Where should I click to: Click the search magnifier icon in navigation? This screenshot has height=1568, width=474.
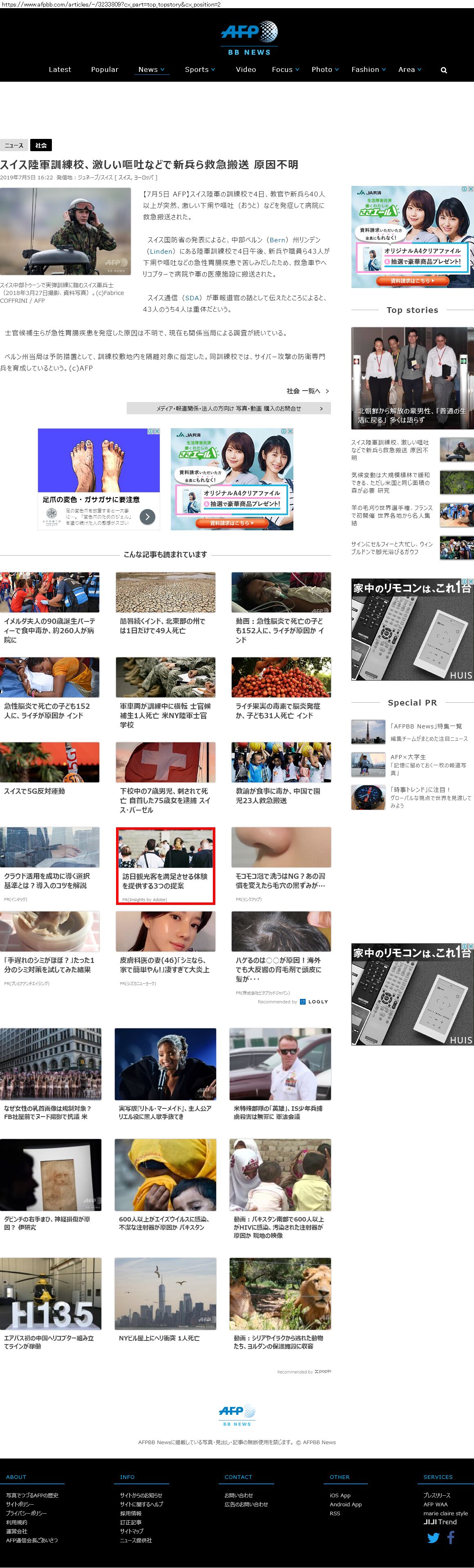pyautogui.click(x=444, y=70)
